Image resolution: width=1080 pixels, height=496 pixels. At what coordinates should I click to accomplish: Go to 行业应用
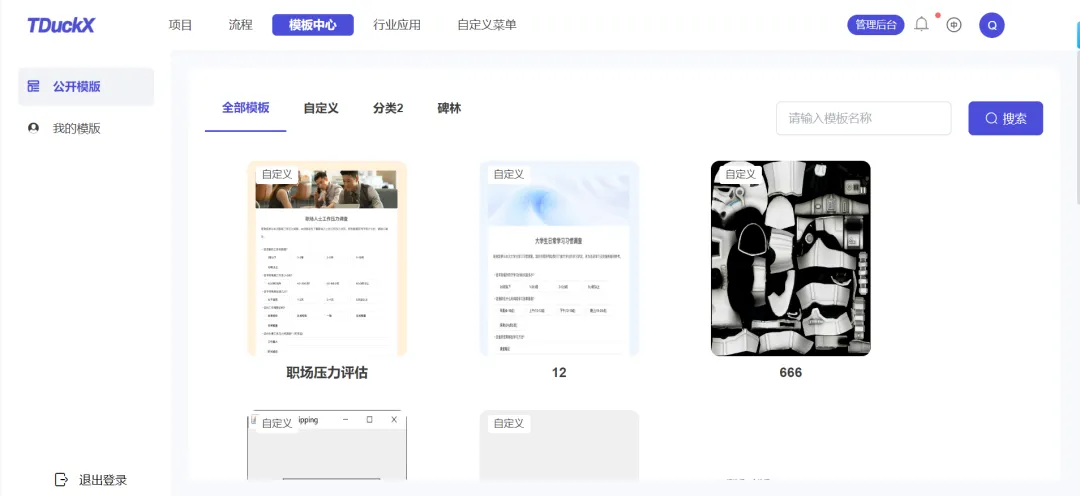point(397,25)
